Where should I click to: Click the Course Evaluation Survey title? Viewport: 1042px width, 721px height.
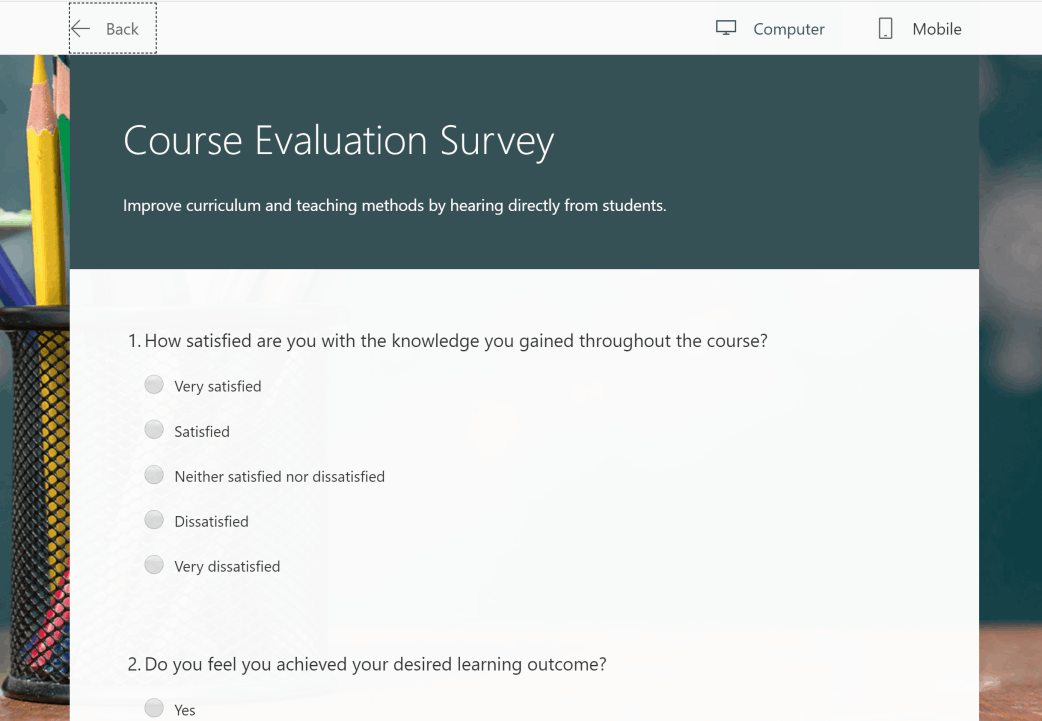(x=338, y=140)
